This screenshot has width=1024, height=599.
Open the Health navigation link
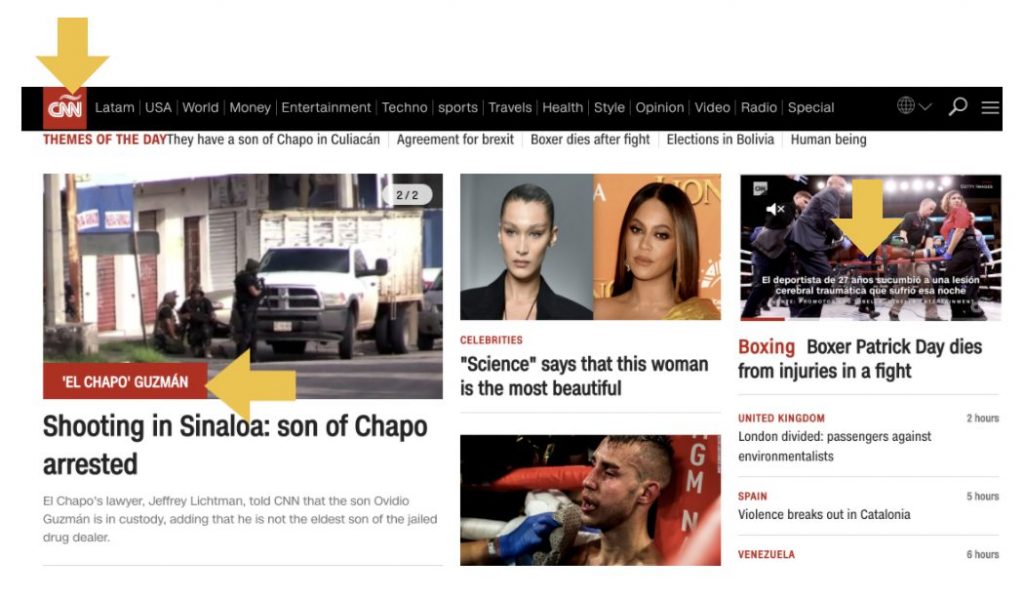562,108
